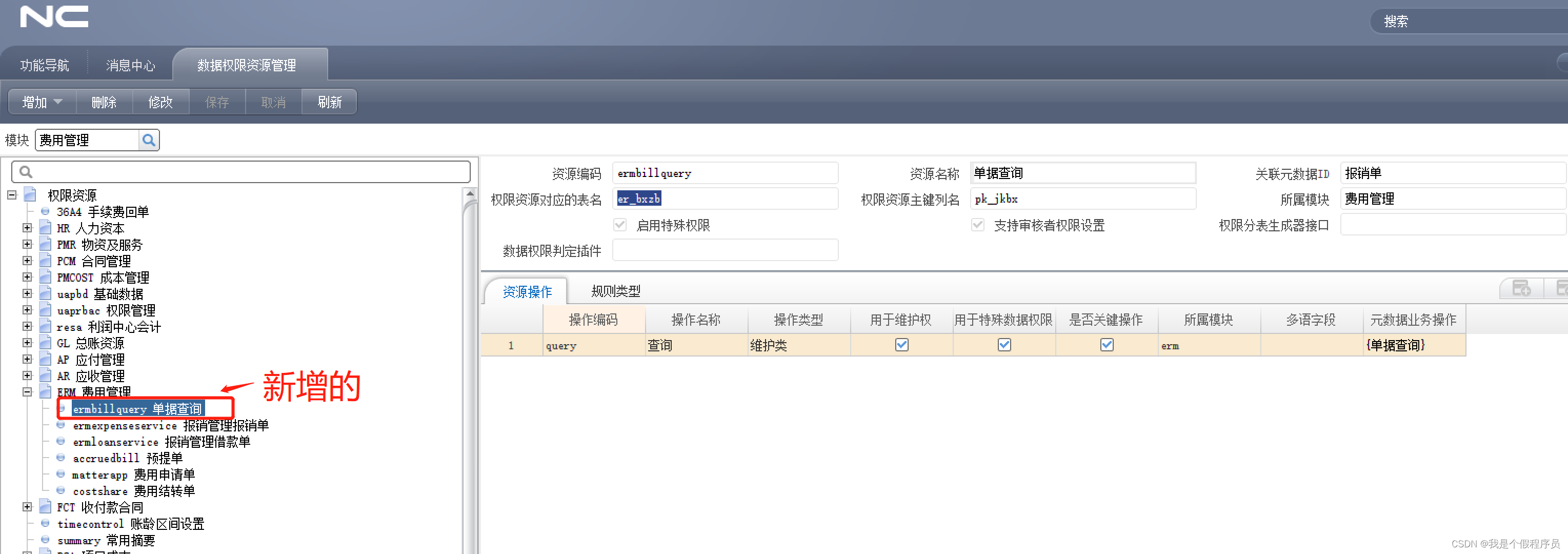Toggle 启用特殊权限 checkbox

click(x=619, y=225)
